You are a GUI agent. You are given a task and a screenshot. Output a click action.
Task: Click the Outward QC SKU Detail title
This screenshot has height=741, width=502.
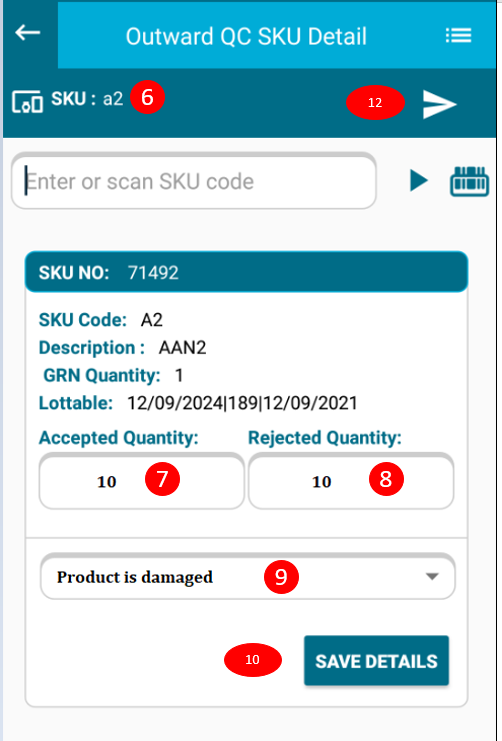[x=246, y=36]
